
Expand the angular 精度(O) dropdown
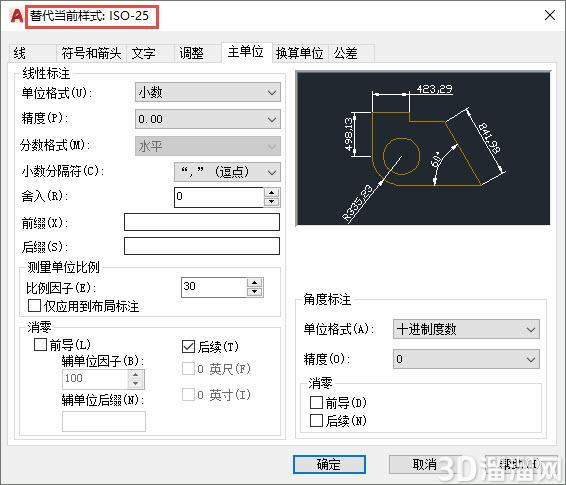(466, 359)
